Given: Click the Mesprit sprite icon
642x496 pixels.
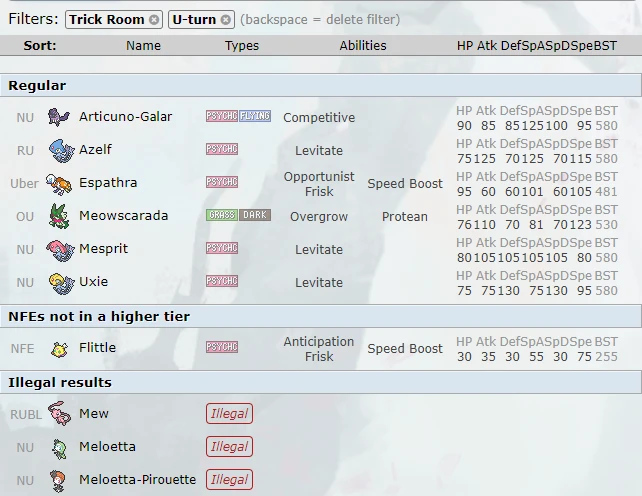Looking at the screenshot, I should tap(60, 250).
